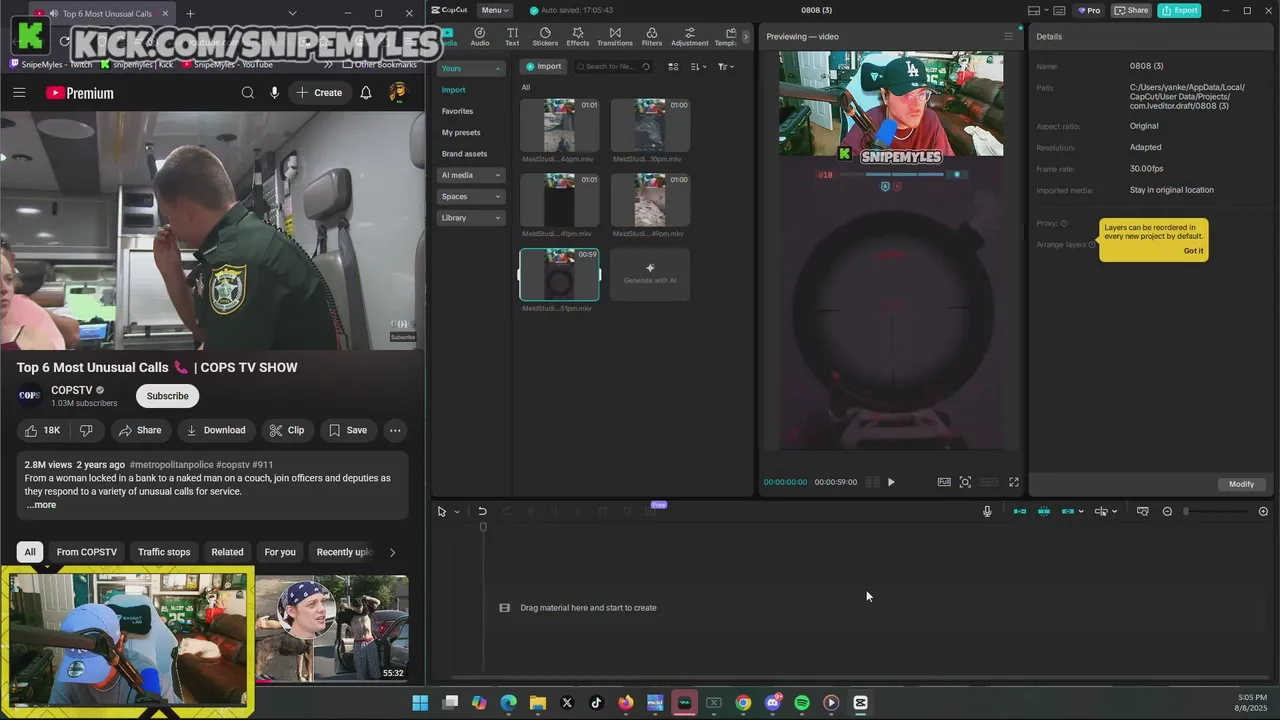
Task: Open the media sort dropdown
Action: click(698, 66)
